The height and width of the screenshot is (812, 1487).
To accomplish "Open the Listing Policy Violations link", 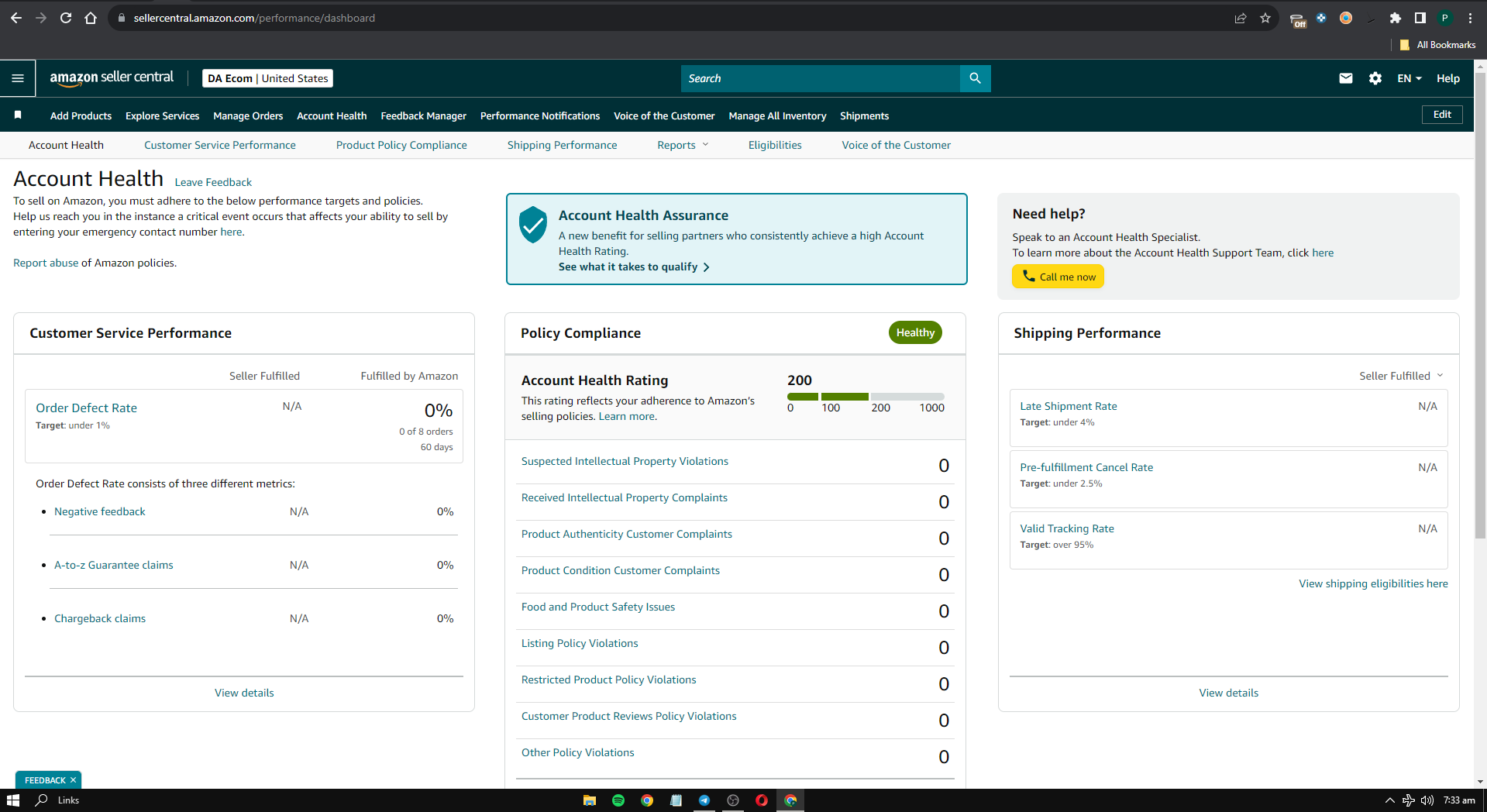I will [x=580, y=643].
